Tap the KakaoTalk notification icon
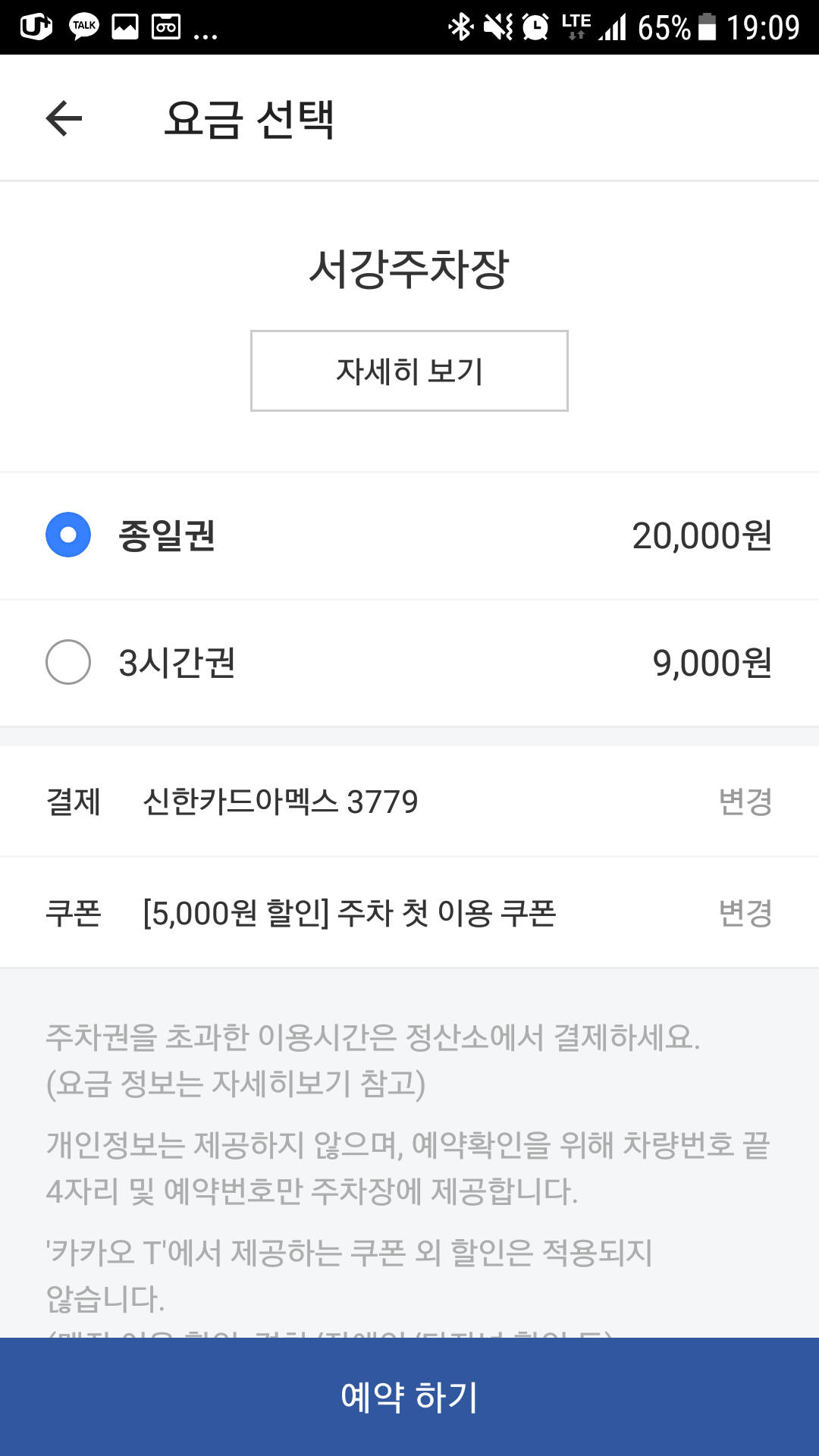This screenshot has width=819, height=1456. (x=83, y=27)
